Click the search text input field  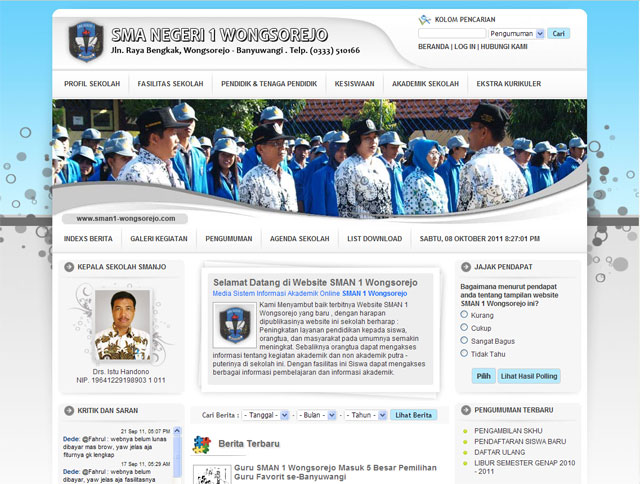pyautogui.click(x=452, y=33)
